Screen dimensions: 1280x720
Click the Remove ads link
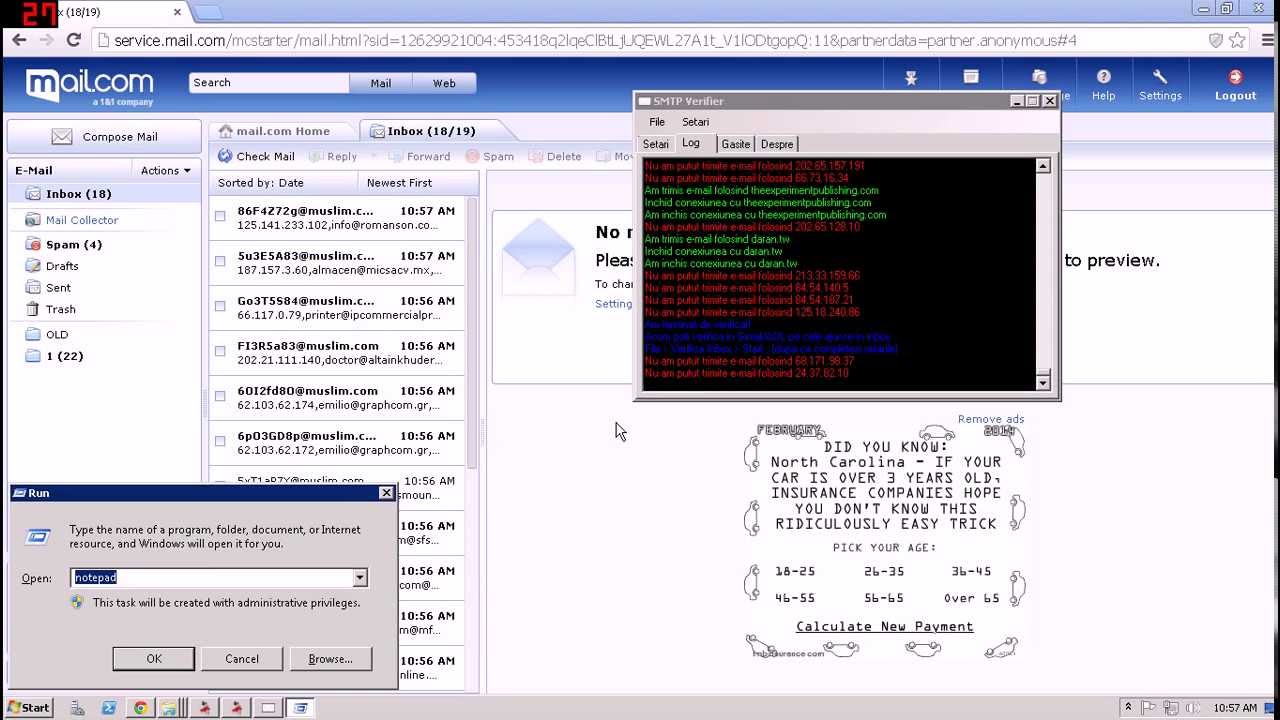pos(991,419)
